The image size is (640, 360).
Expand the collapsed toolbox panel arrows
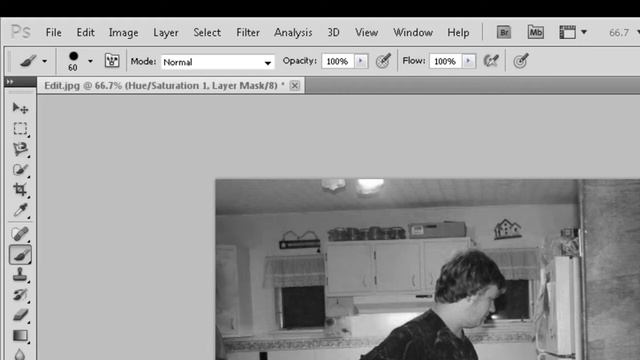(10, 82)
